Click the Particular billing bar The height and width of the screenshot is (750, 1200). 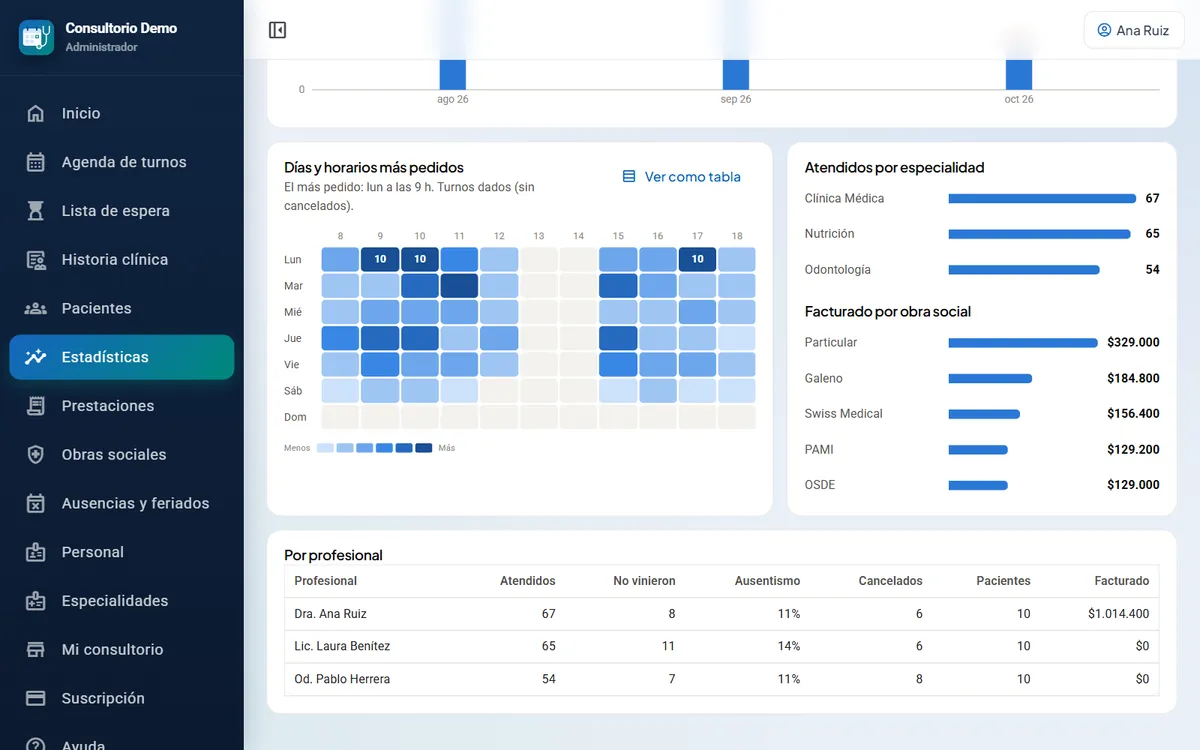pyautogui.click(x=1023, y=343)
